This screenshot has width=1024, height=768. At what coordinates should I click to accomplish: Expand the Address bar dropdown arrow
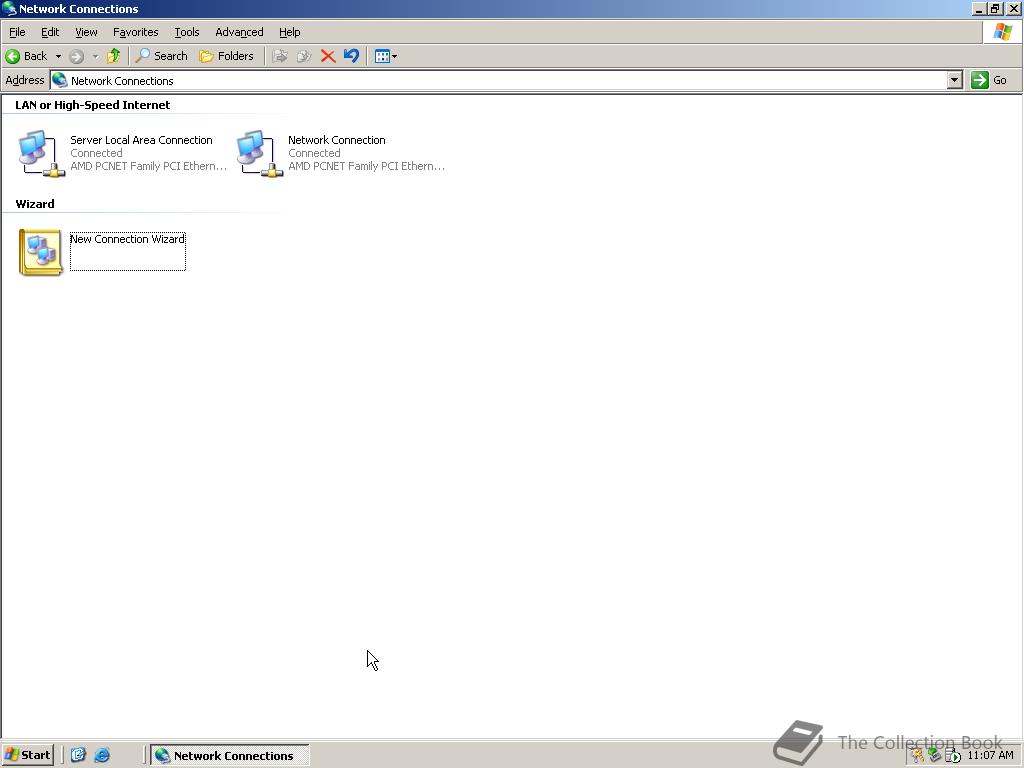955,80
